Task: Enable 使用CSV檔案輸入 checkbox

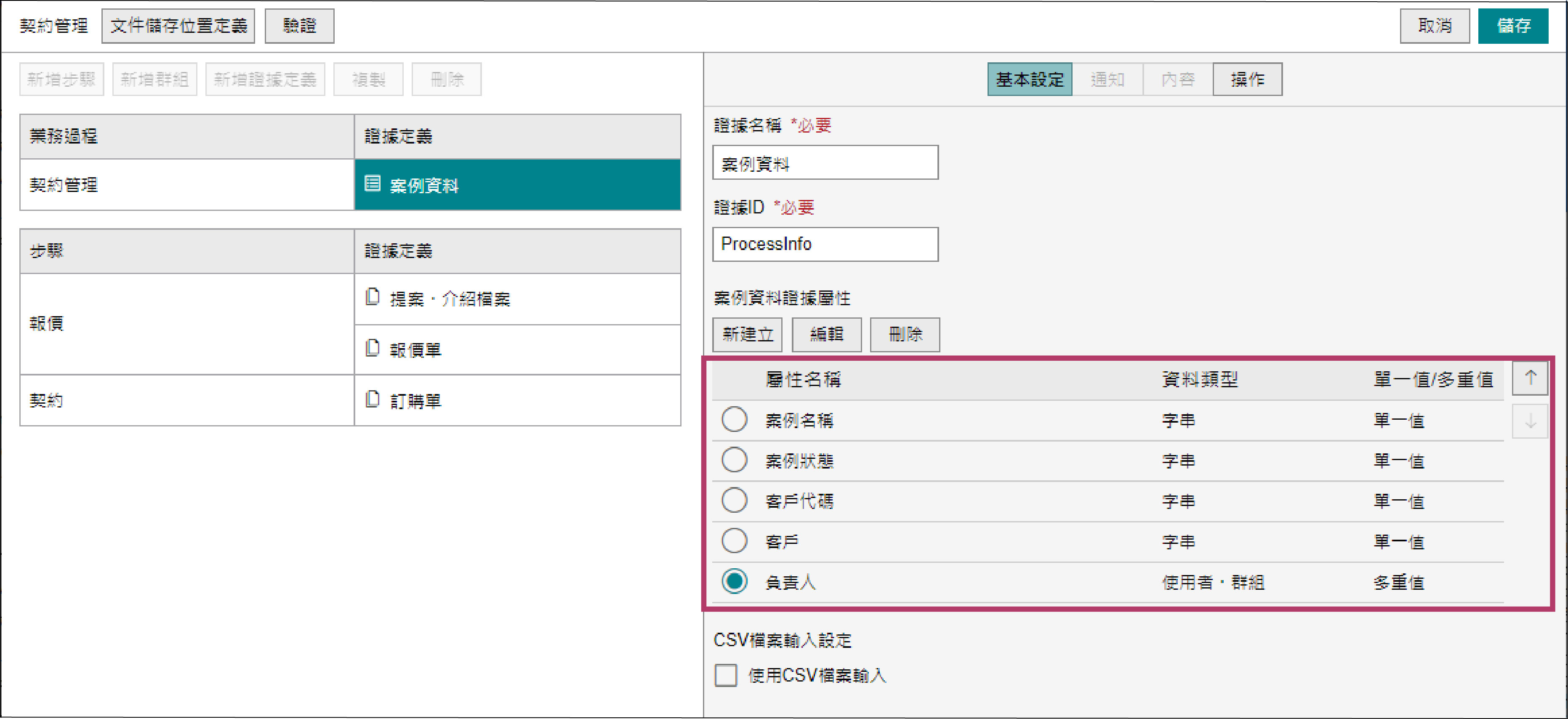Action: click(x=726, y=675)
